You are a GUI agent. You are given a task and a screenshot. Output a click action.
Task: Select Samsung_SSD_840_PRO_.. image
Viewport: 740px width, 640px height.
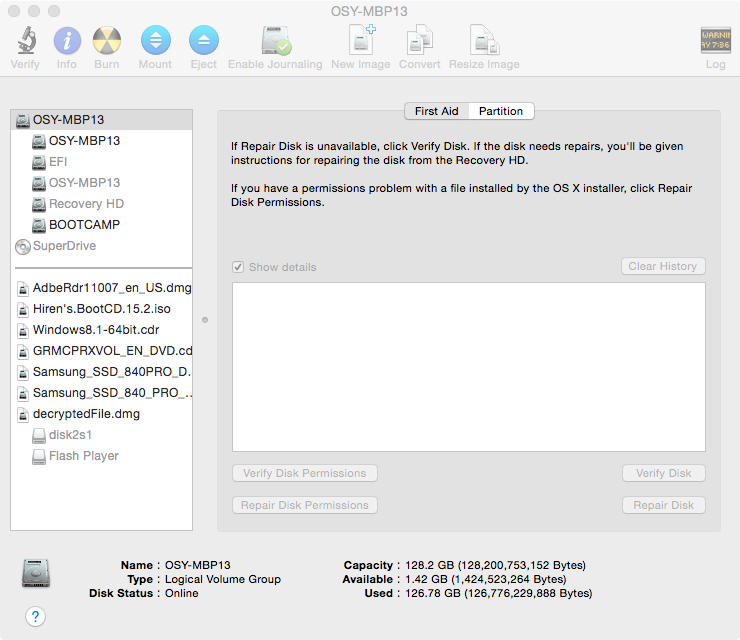click(101, 393)
